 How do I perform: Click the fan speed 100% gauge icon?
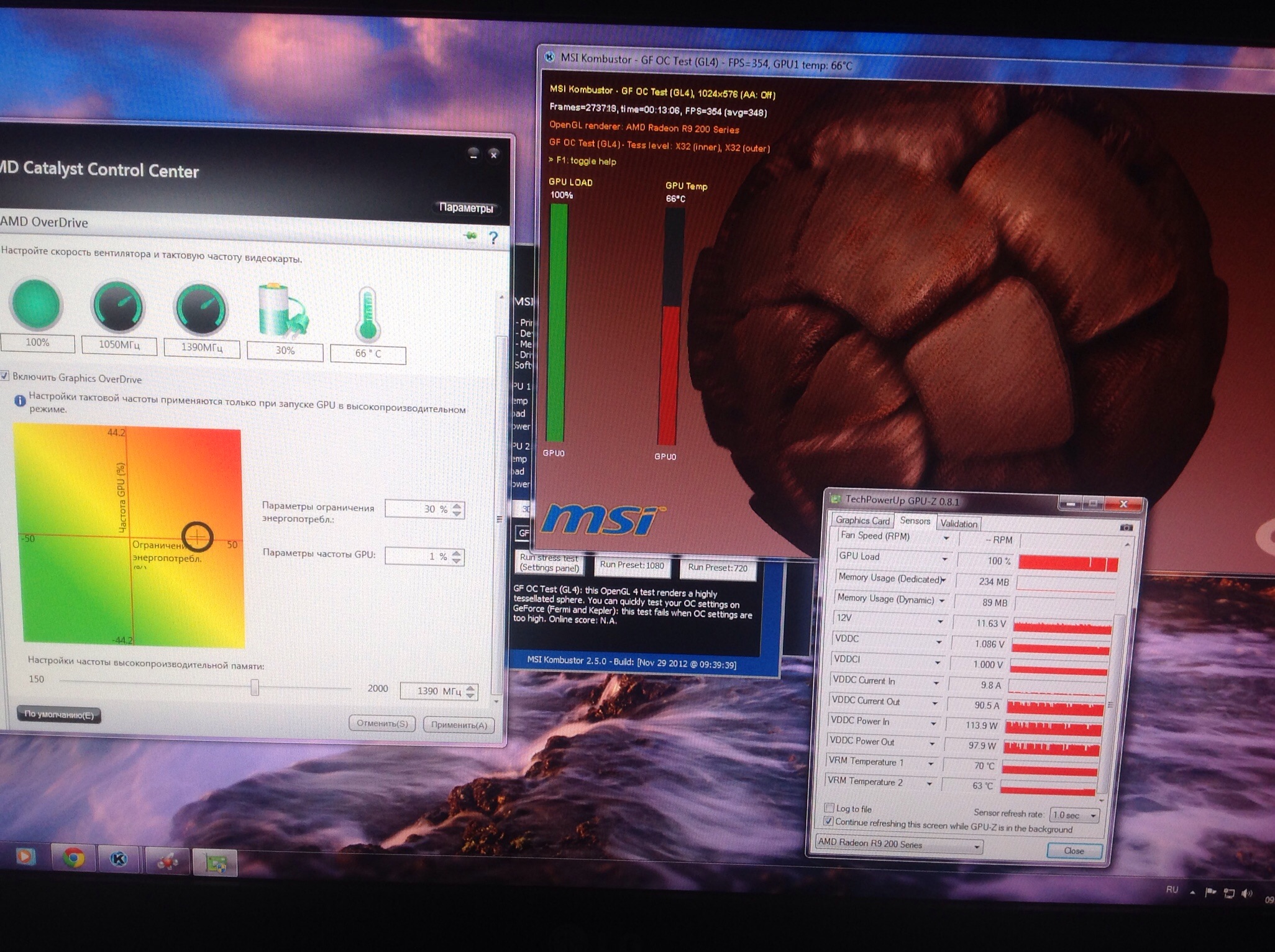point(36,304)
